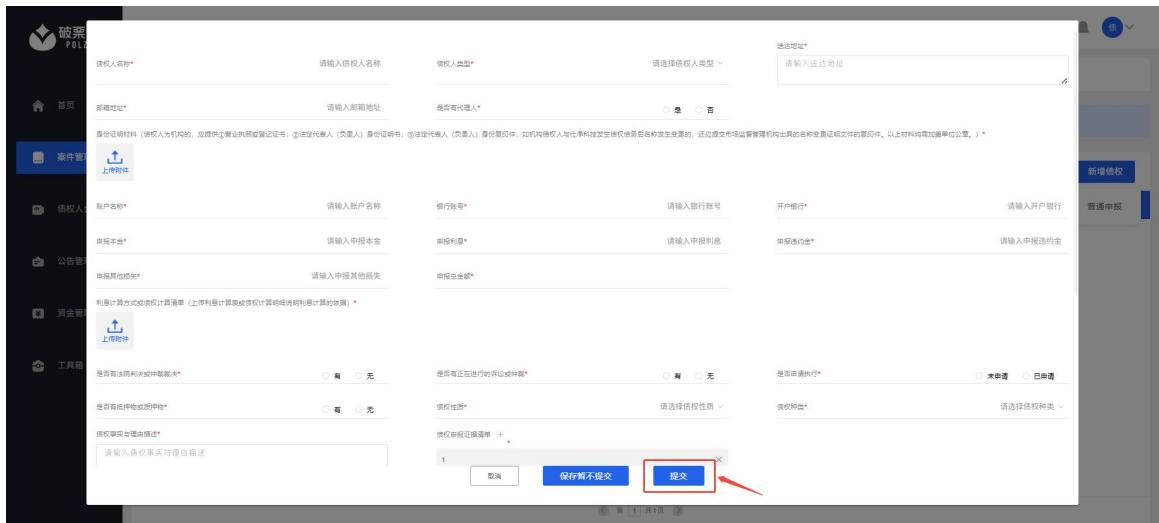Open the 债权种类 dropdown
Screen dimensions: 1159x523
(1032, 406)
